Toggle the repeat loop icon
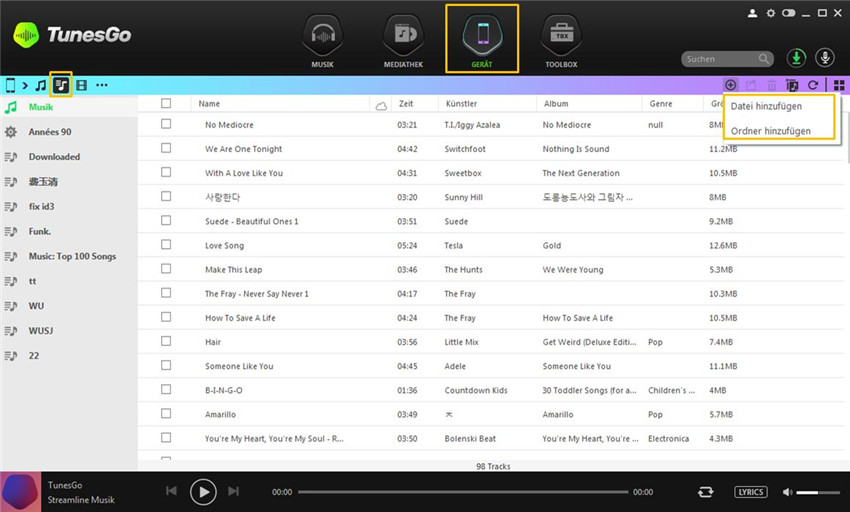Viewport: 850px width, 512px height. (x=705, y=492)
